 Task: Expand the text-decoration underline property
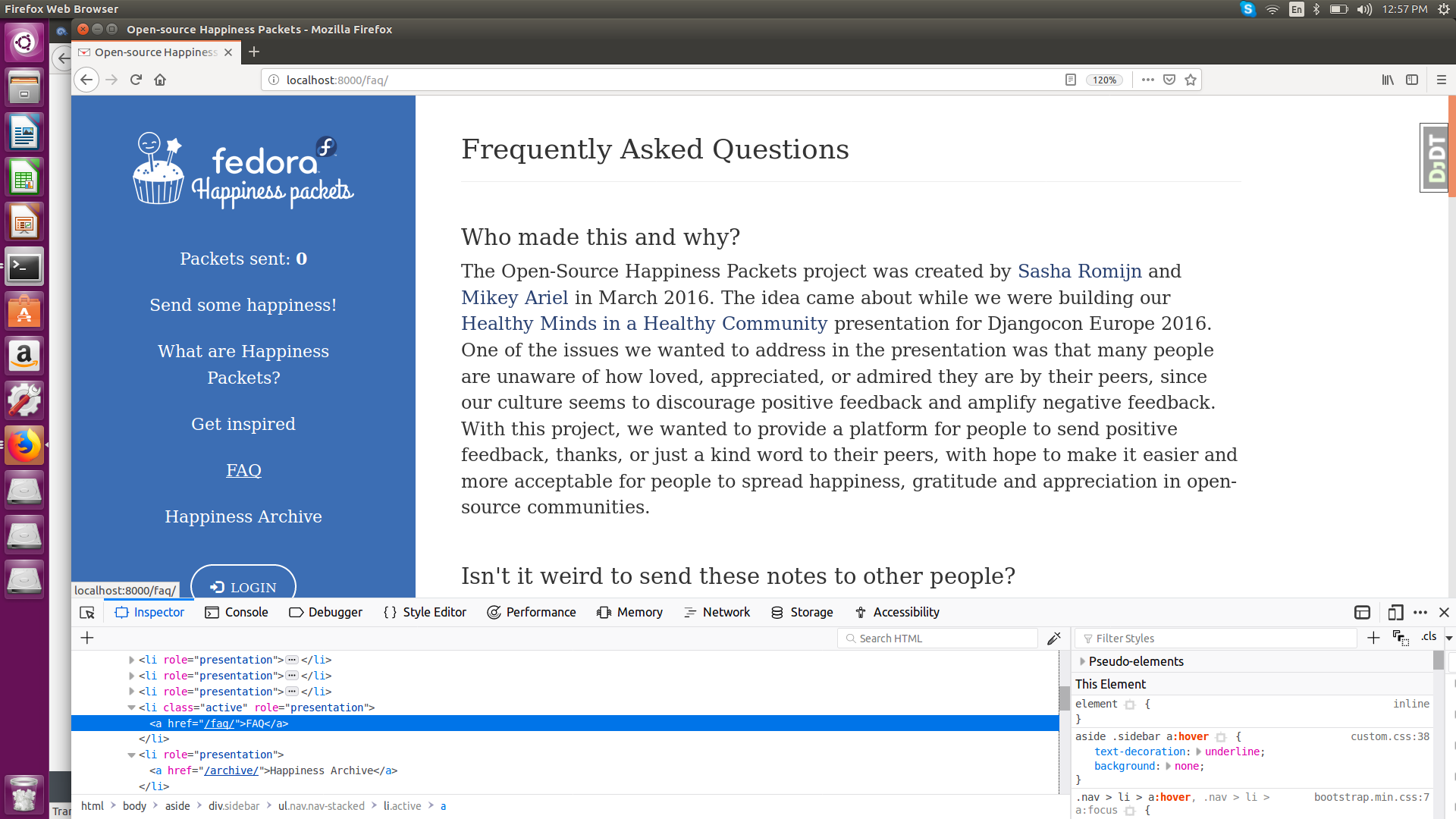tap(1198, 752)
